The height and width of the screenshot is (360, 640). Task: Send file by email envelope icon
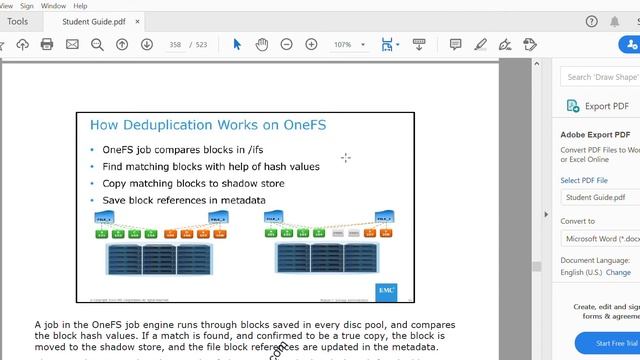(72, 44)
